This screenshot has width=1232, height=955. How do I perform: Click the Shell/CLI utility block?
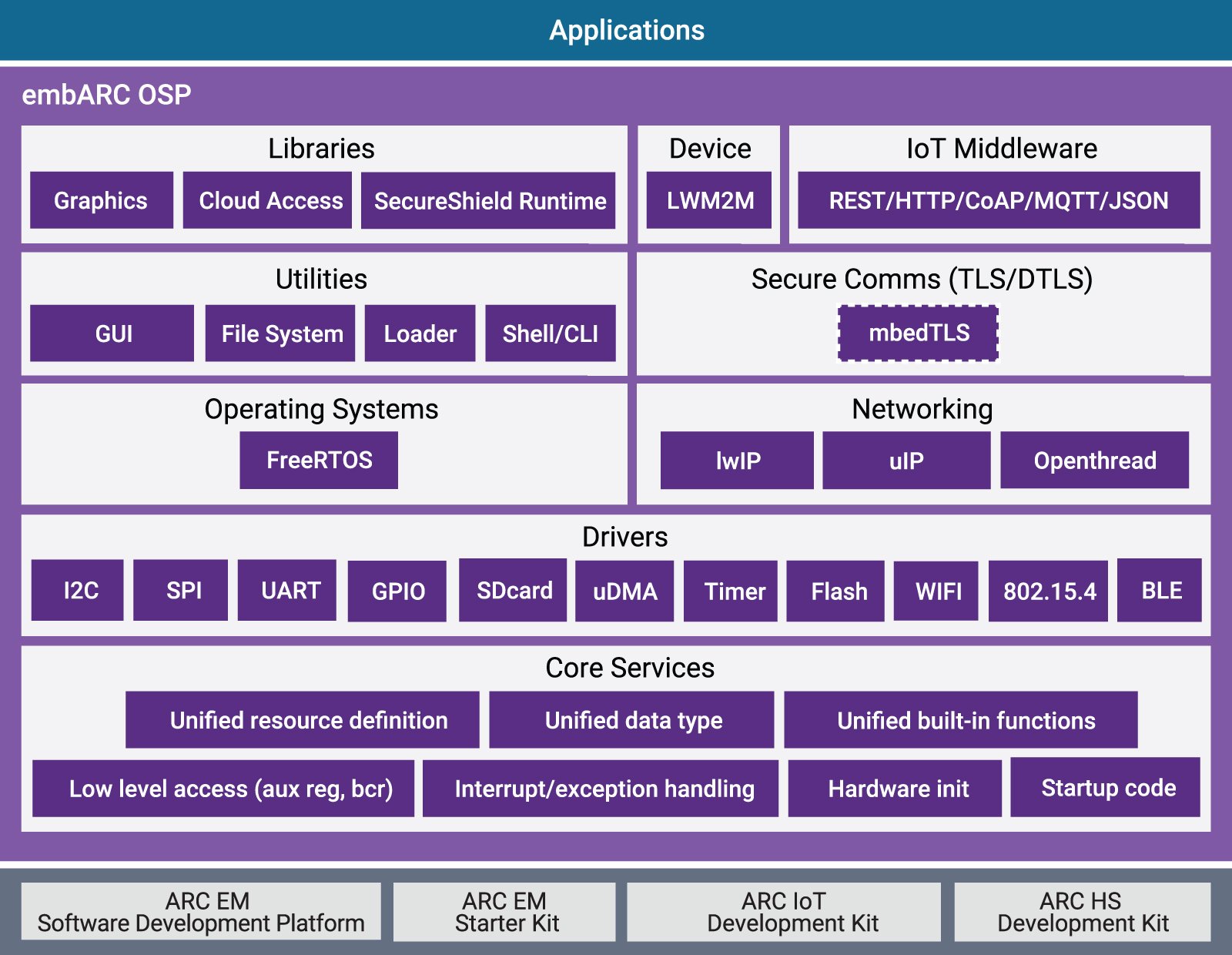550,333
